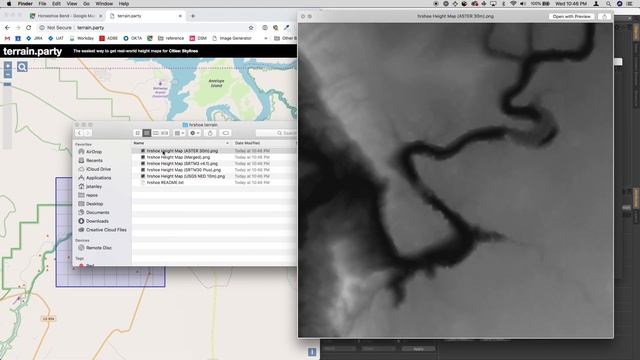Open the Finder action gear dropdown
This screenshot has width=640, height=360.
click(x=195, y=133)
